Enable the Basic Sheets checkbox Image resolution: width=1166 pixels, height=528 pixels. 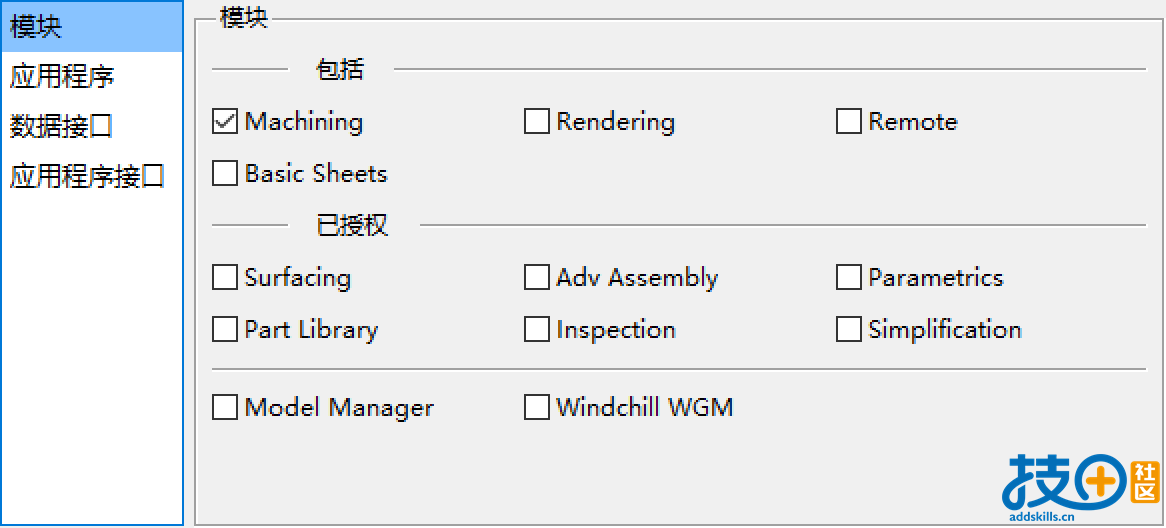225,173
